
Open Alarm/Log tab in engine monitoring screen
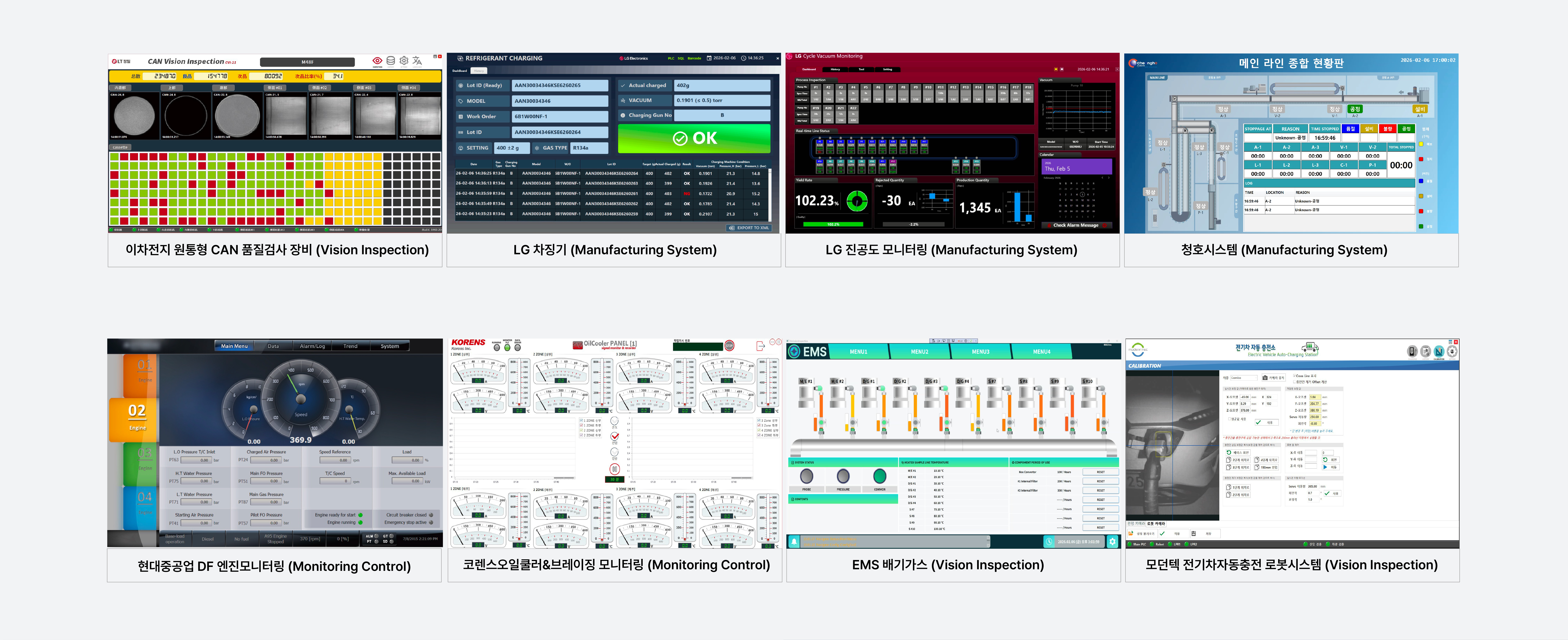coord(312,346)
